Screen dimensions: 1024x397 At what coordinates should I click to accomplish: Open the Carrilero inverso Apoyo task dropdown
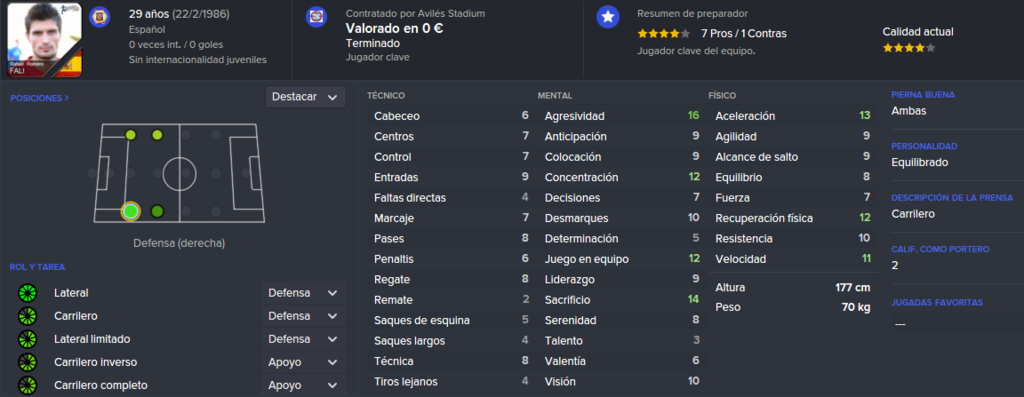pyautogui.click(x=303, y=362)
